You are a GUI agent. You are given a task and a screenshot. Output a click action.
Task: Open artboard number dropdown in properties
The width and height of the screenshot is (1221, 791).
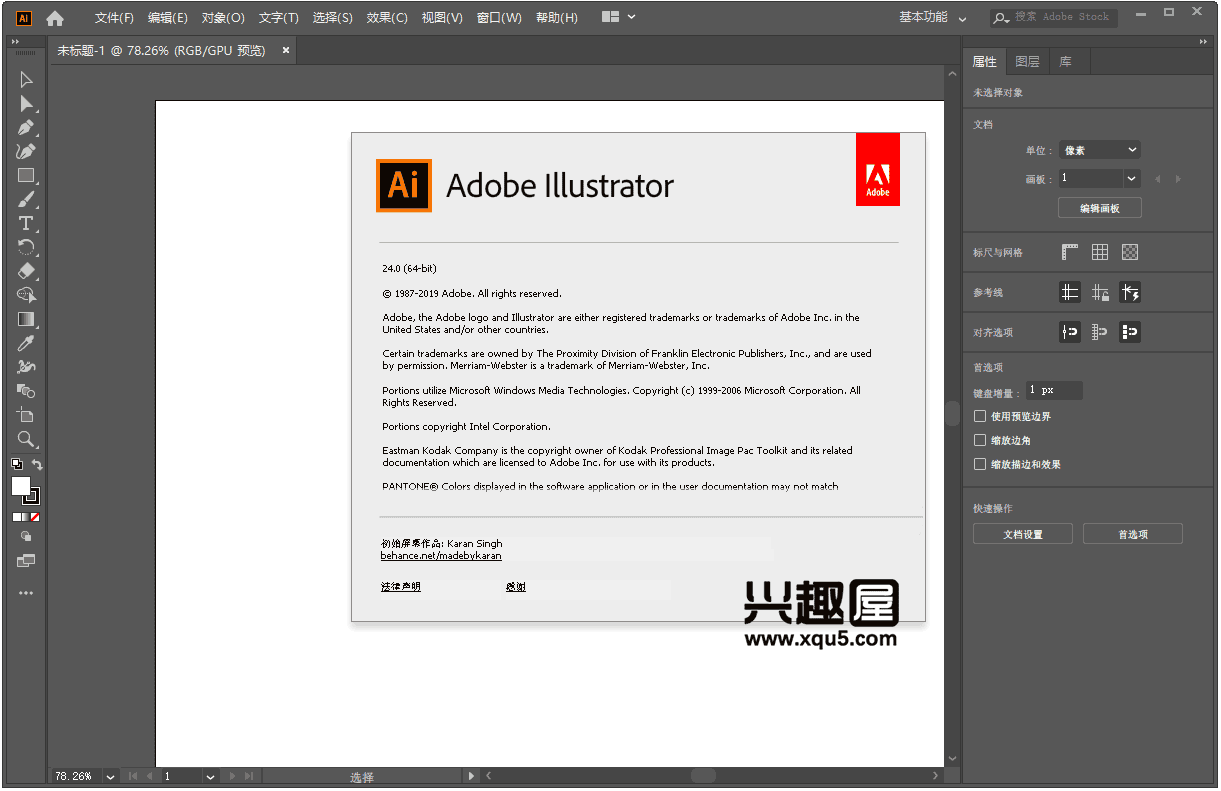1132,178
